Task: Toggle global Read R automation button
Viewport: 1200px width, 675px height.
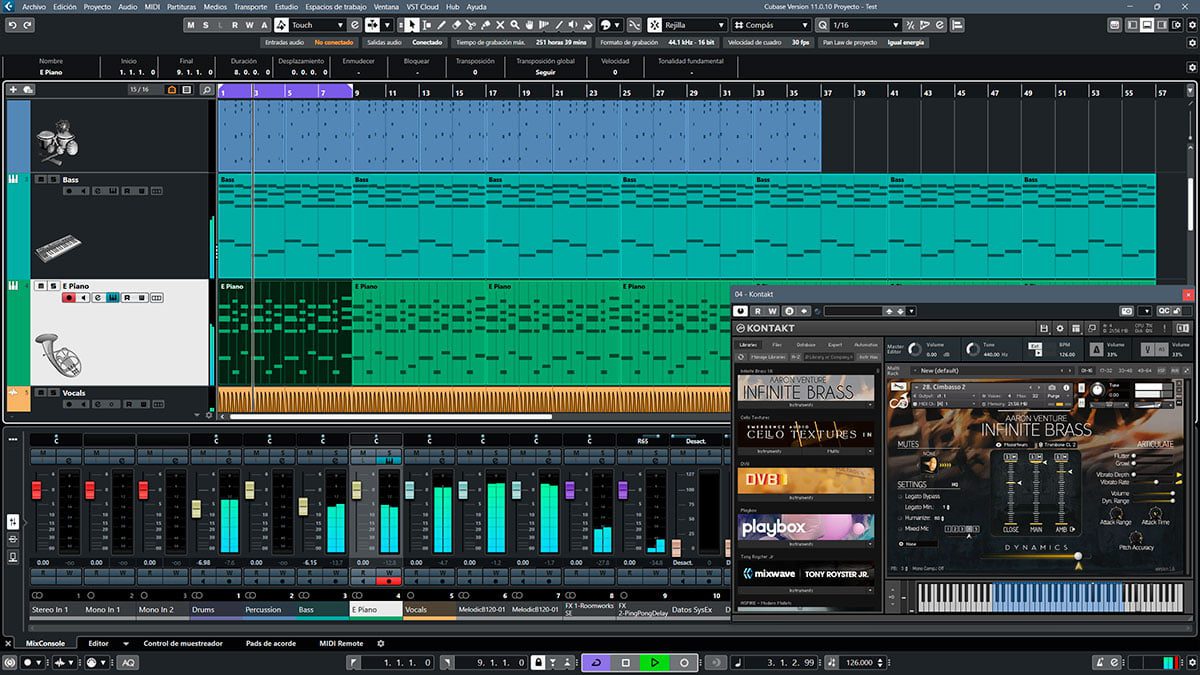Action: click(235, 25)
